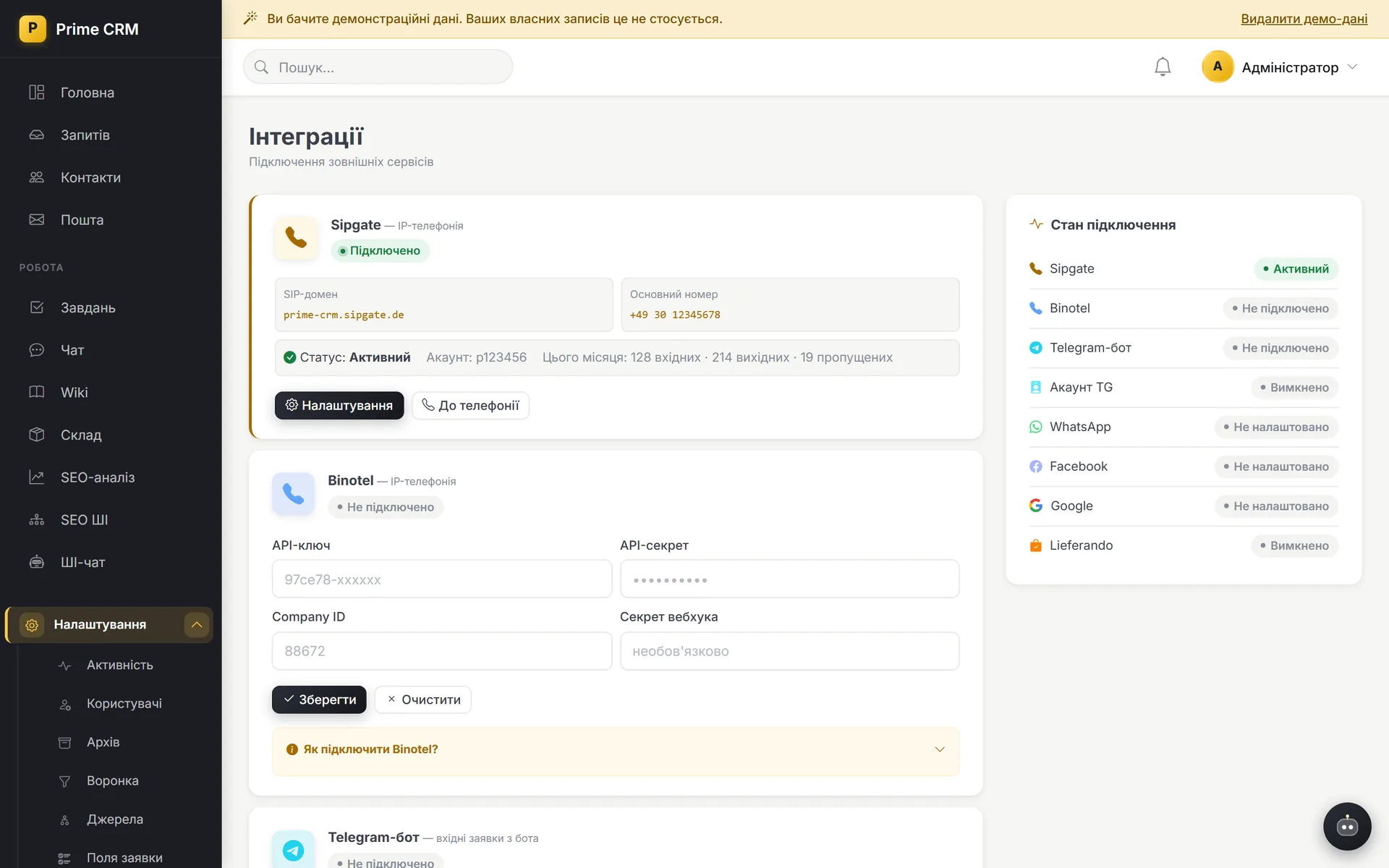Click the 'Стан підключення' panel heading
This screenshot has width=1389, height=868.
pos(1113,225)
